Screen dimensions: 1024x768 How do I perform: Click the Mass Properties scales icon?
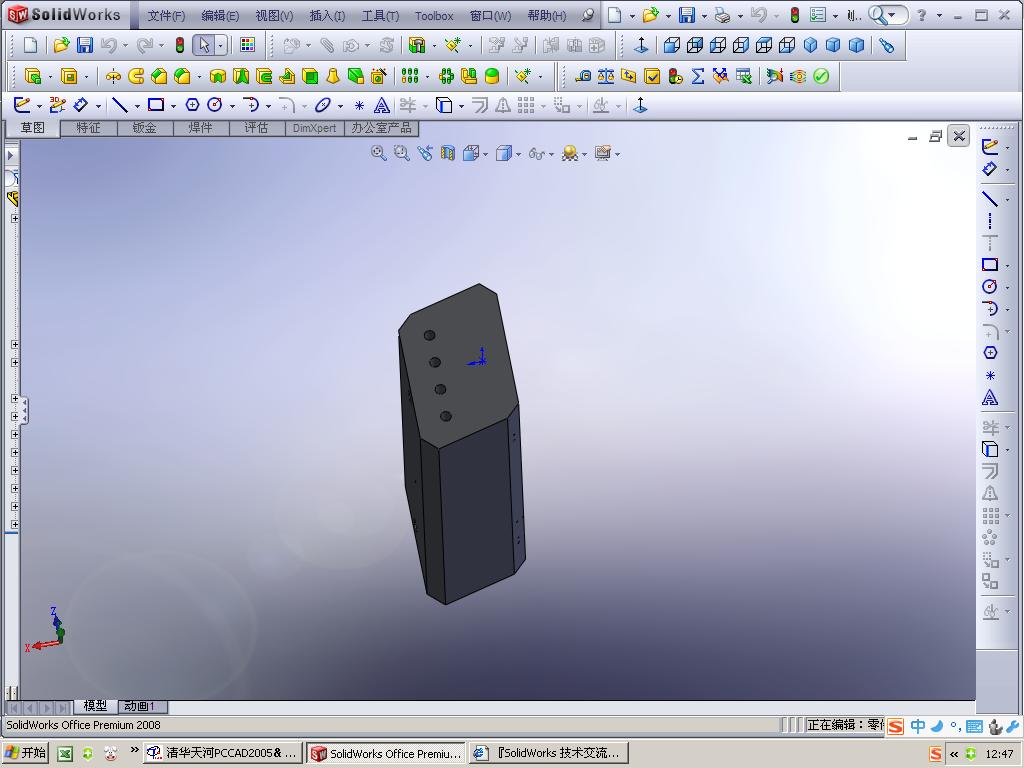(x=606, y=76)
